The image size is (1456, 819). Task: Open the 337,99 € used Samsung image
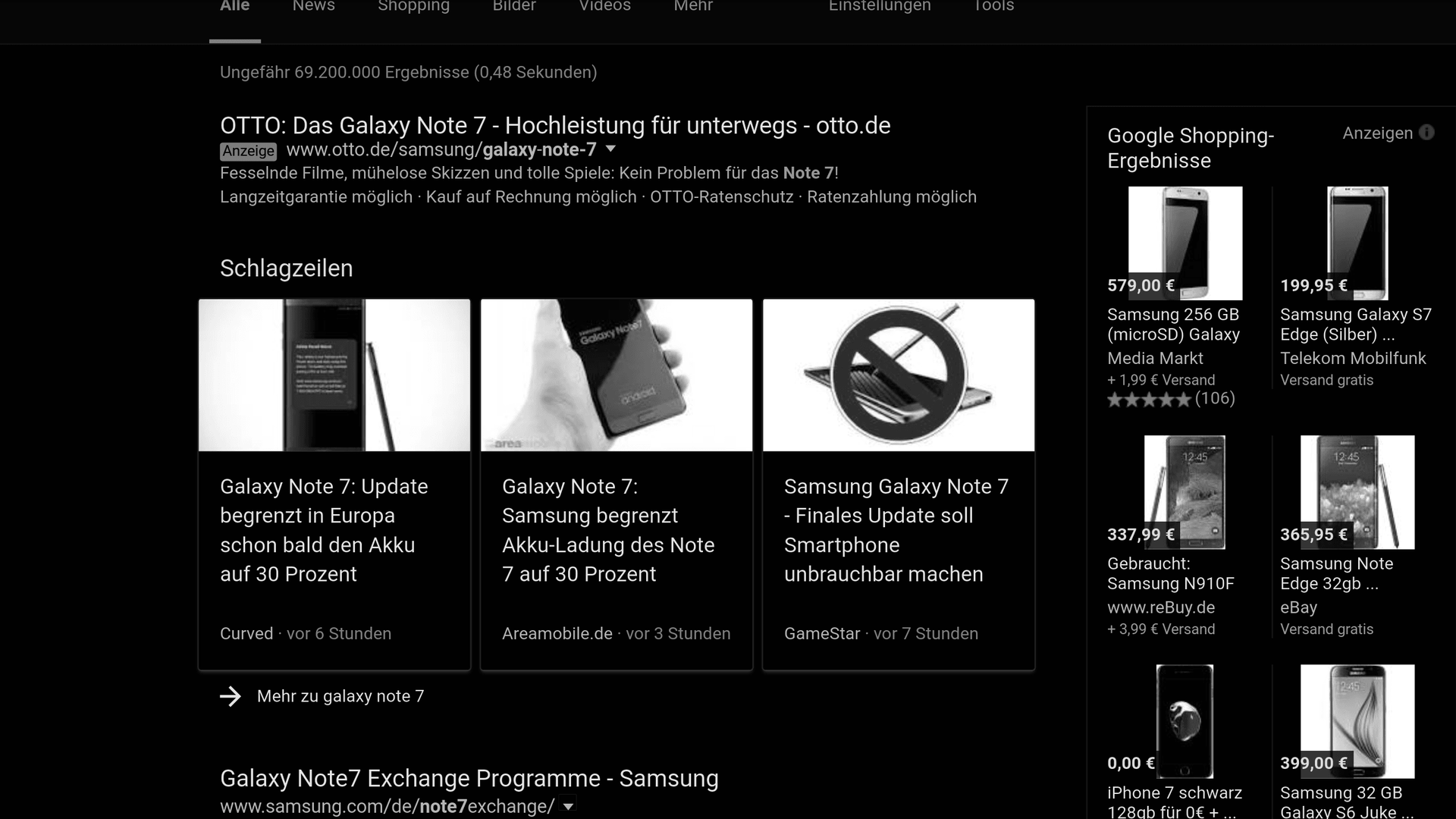coord(1185,492)
